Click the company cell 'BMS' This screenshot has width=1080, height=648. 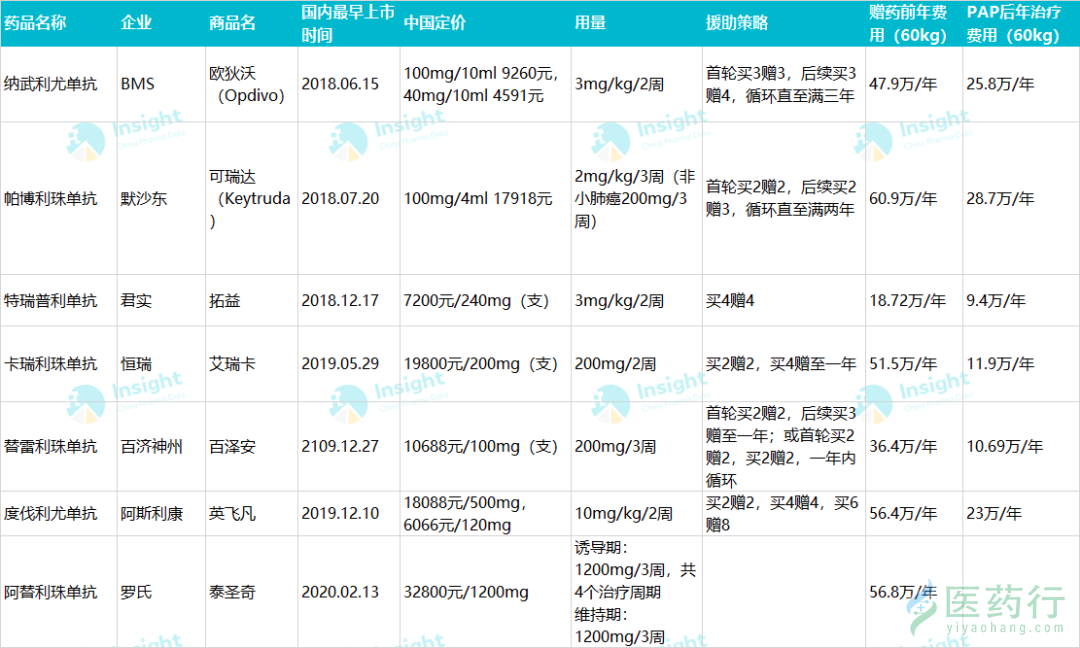(x=138, y=84)
